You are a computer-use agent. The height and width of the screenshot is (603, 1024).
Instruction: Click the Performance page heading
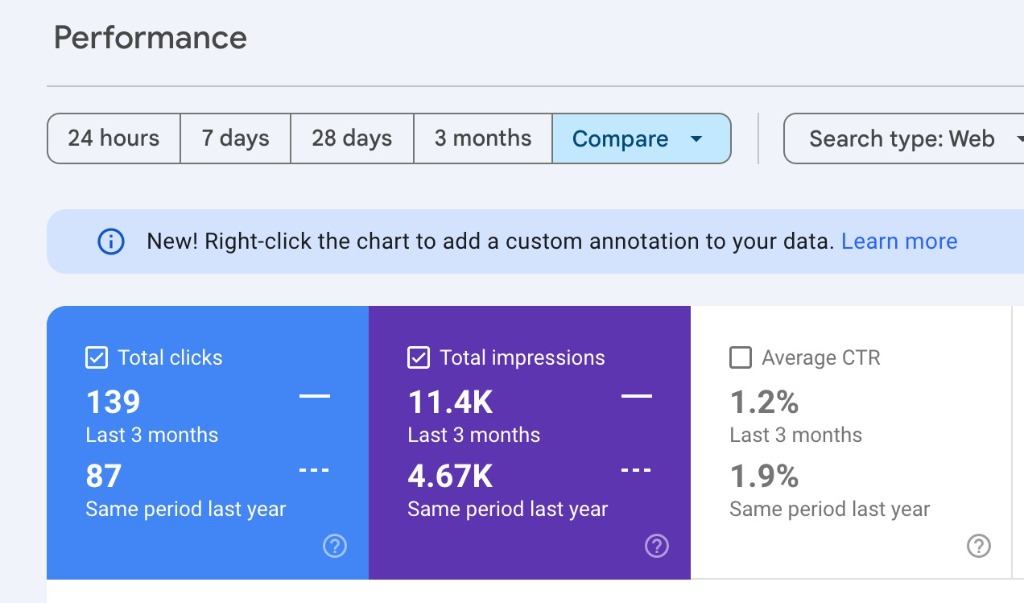pos(150,38)
